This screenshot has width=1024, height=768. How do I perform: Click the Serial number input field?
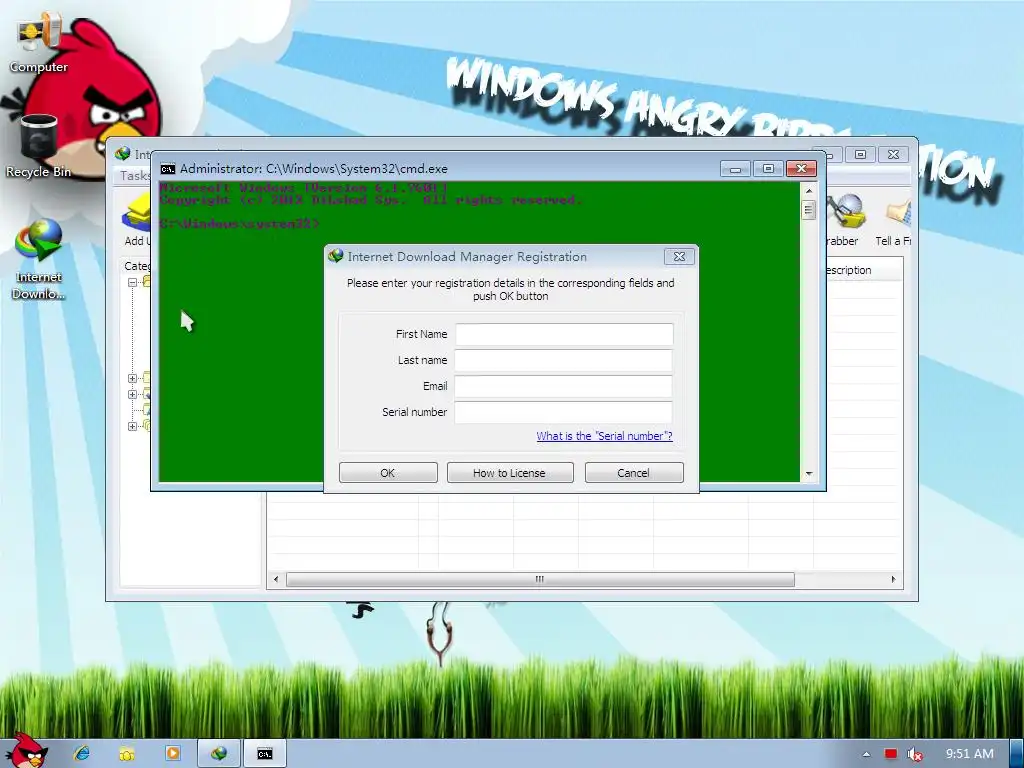tap(564, 412)
